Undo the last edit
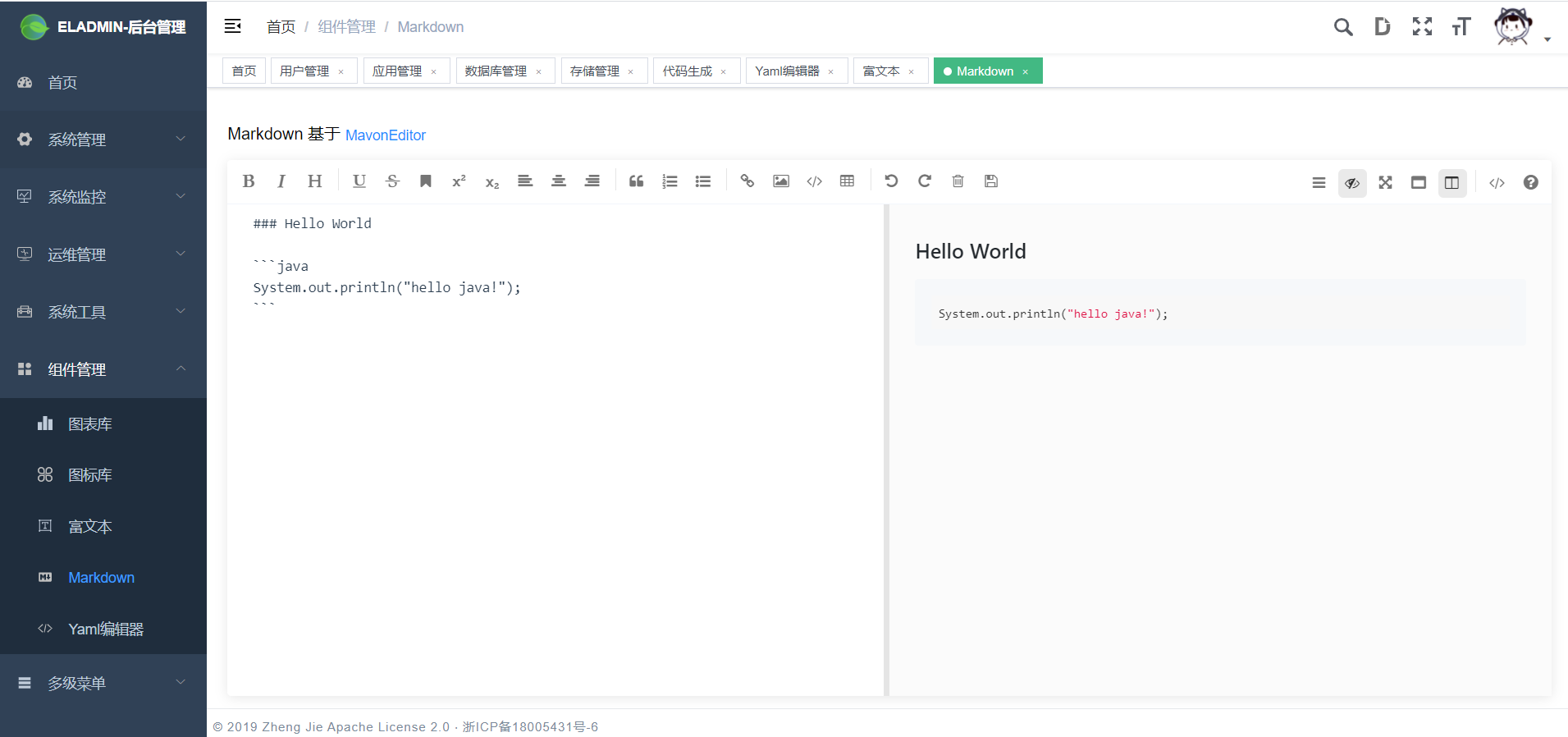1568x737 pixels. [x=891, y=181]
